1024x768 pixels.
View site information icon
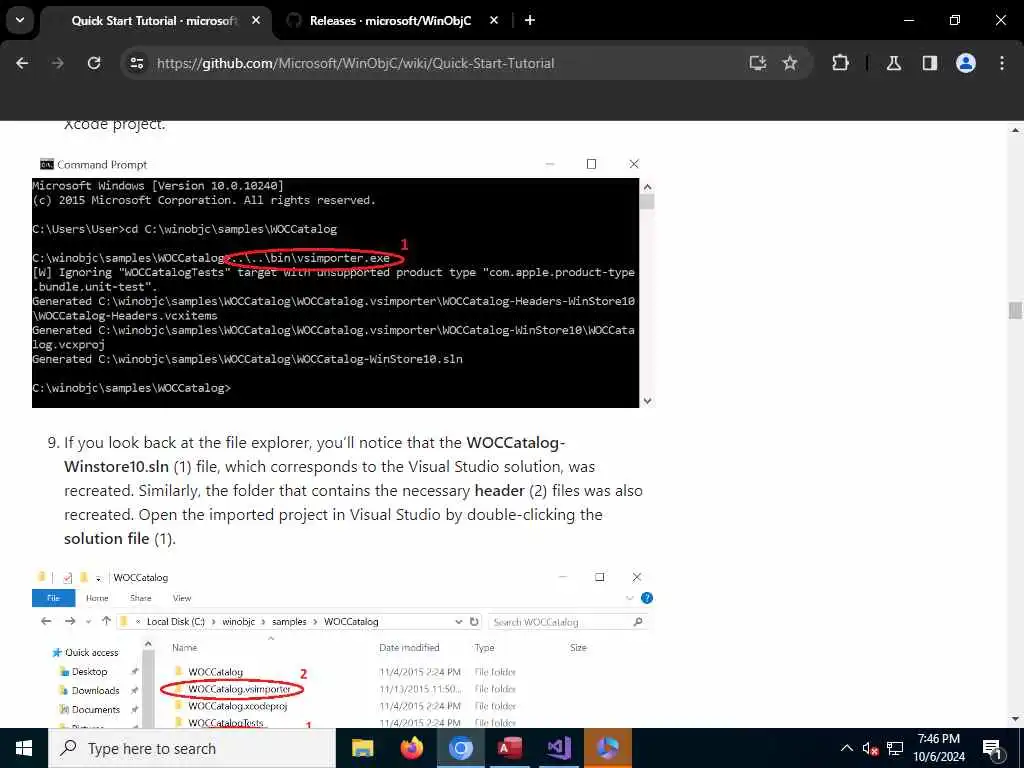(136, 63)
